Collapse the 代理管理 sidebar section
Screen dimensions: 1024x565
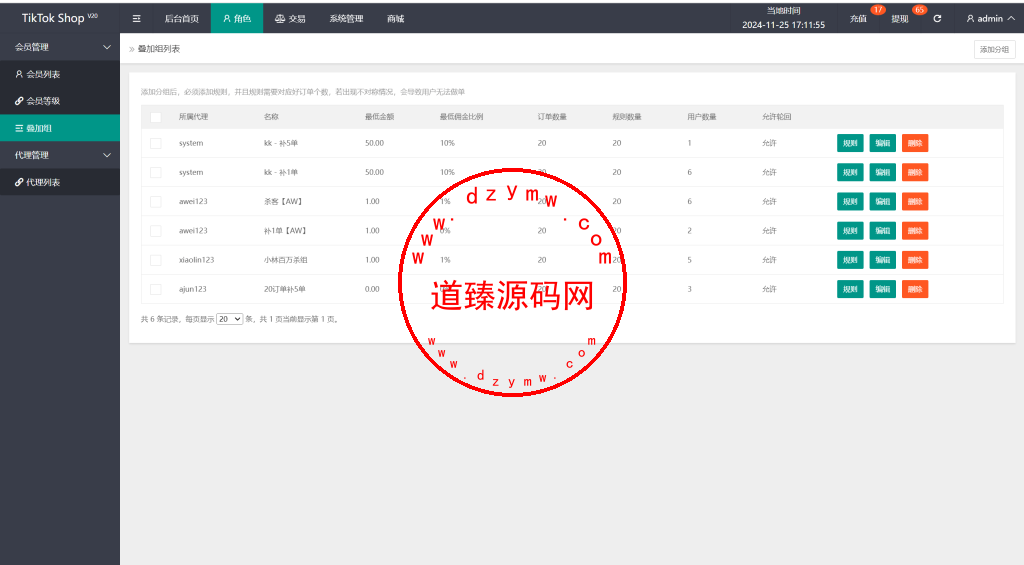click(60, 155)
